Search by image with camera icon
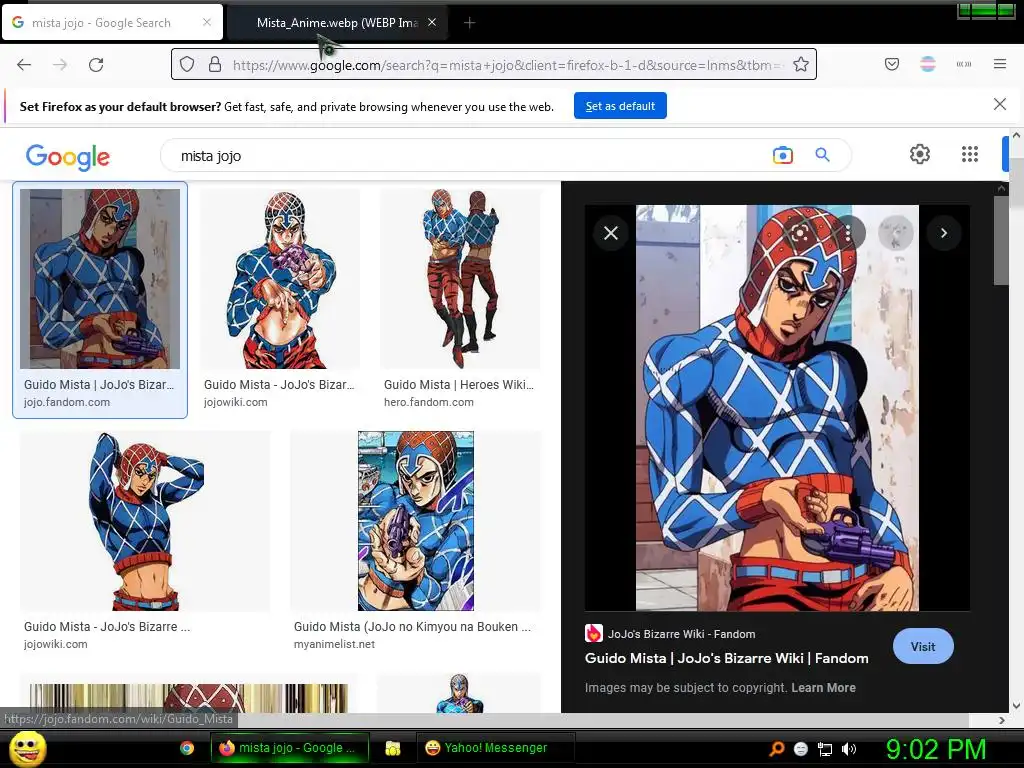Viewport: 1024px width, 768px height. coord(782,155)
